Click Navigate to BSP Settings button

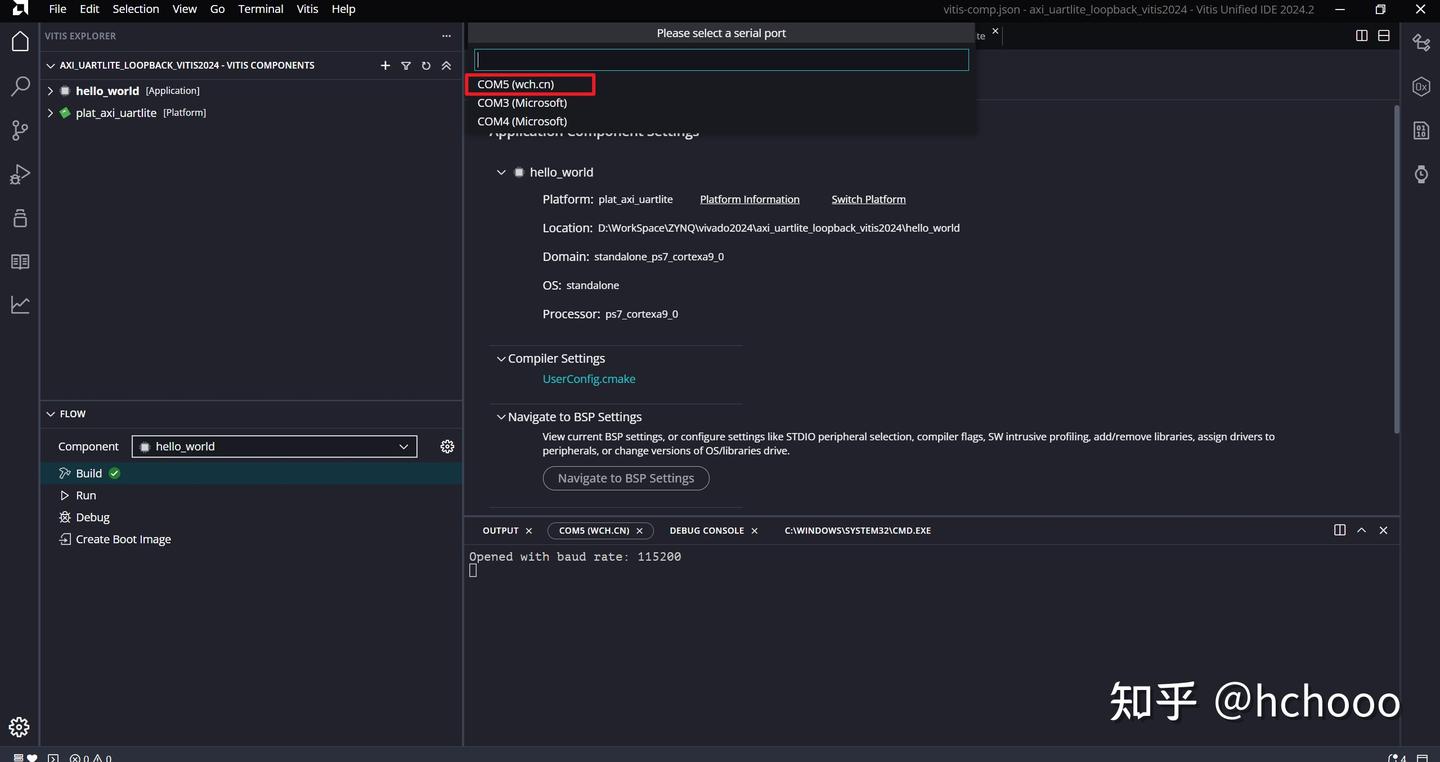tap(626, 478)
